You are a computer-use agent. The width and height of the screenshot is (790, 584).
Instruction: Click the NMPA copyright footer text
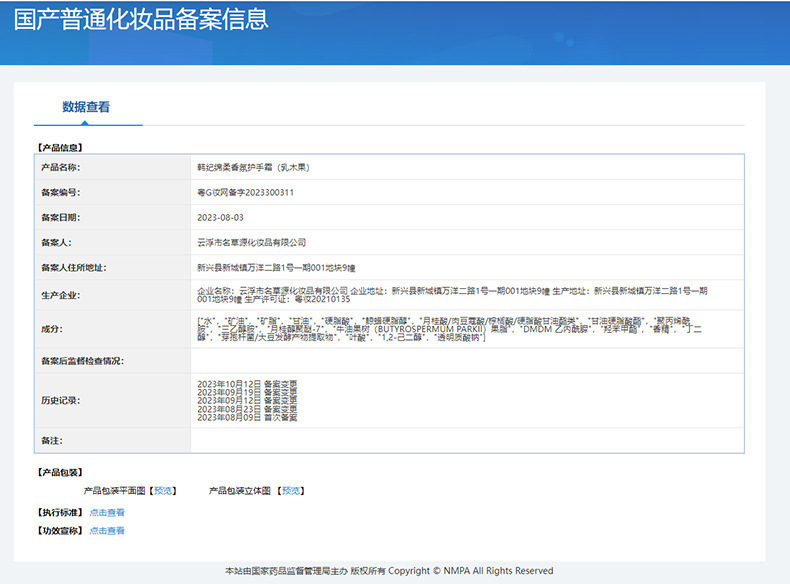coord(389,571)
